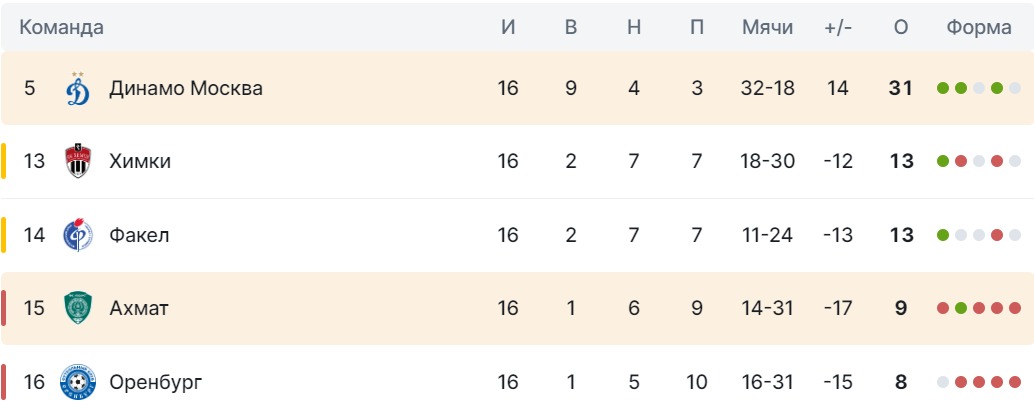Viewport: 1034px width, 420px height.
Task: Click the О points column header
Action: 901,28
